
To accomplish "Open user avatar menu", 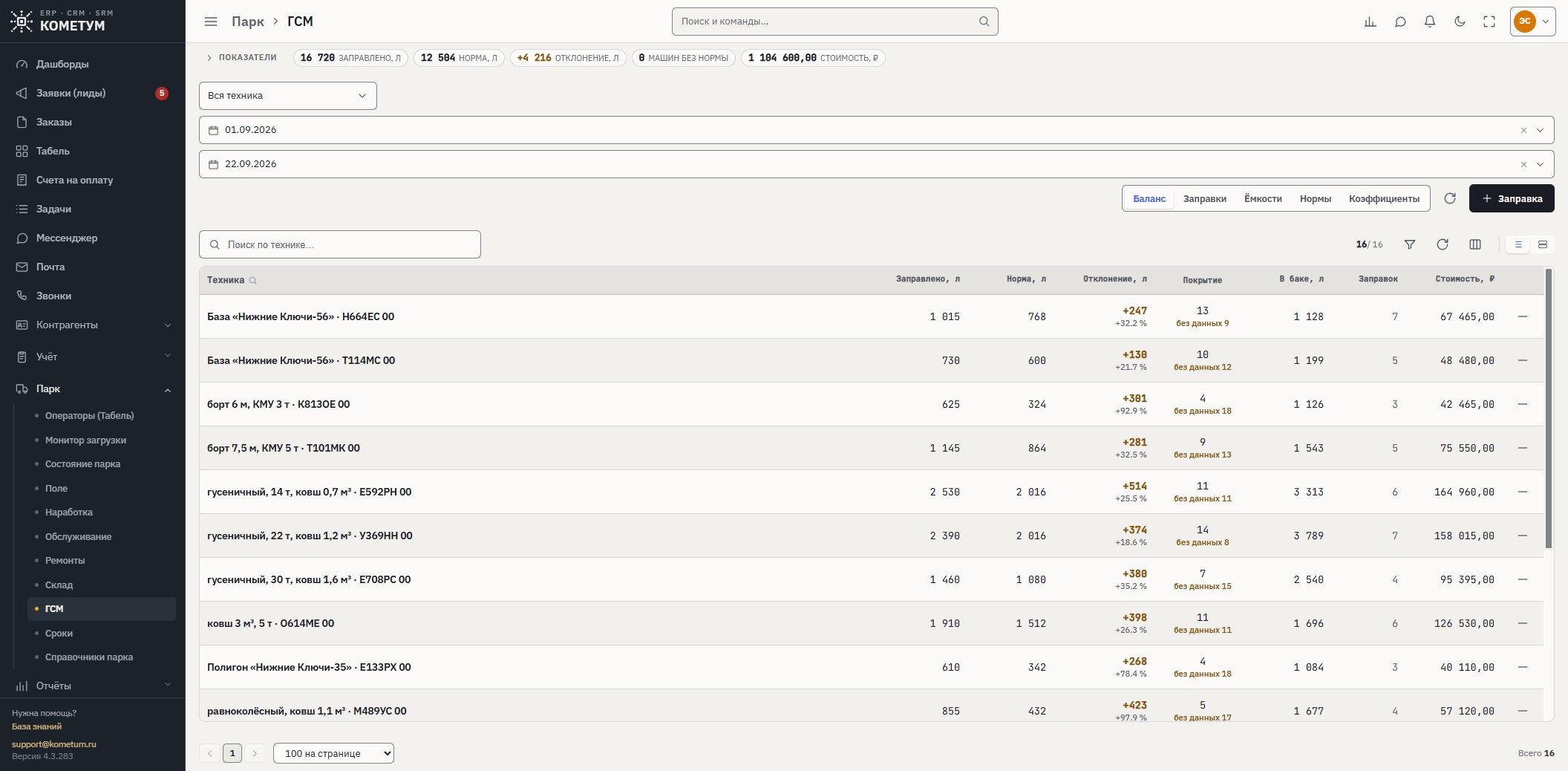I will pos(1533,22).
